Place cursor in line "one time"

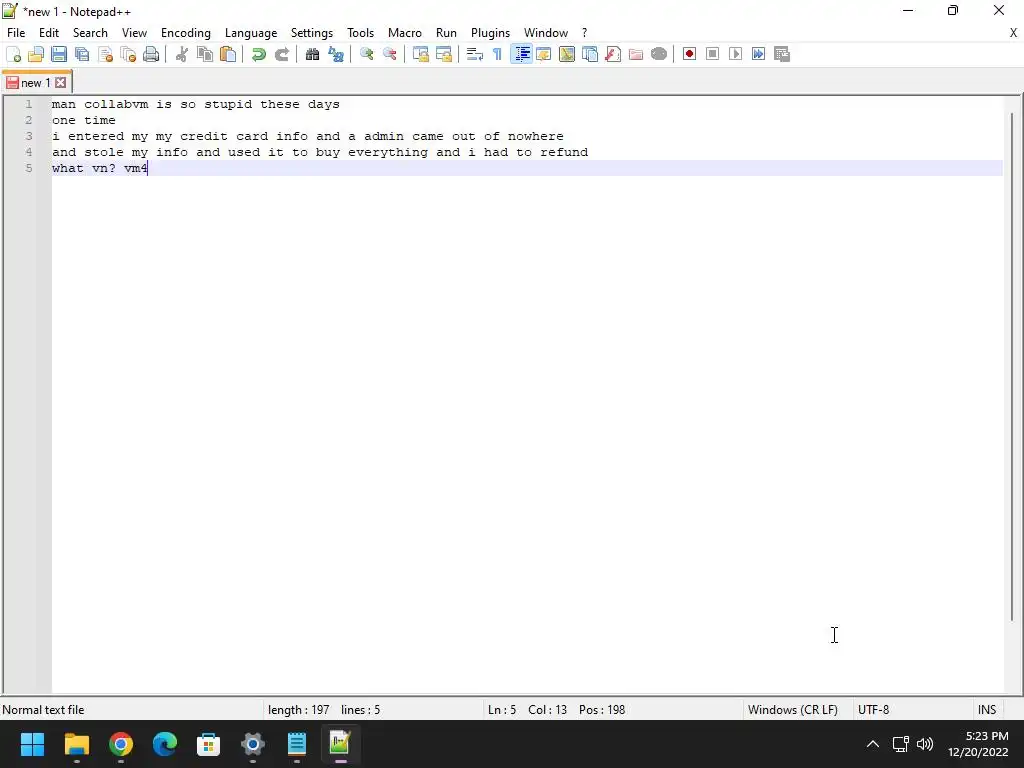click(x=84, y=120)
